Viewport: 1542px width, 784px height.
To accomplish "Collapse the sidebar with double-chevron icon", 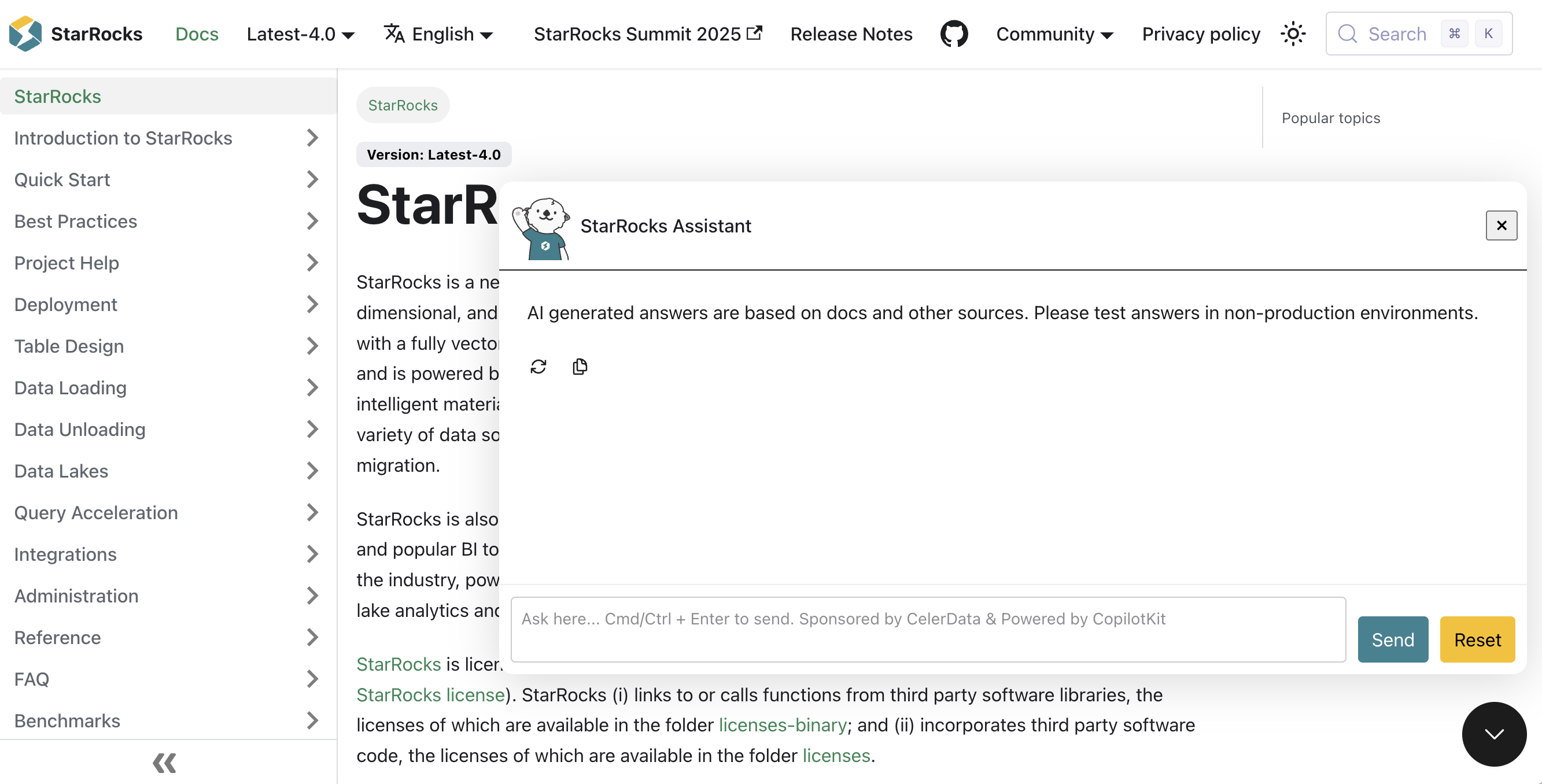I will 164,763.
